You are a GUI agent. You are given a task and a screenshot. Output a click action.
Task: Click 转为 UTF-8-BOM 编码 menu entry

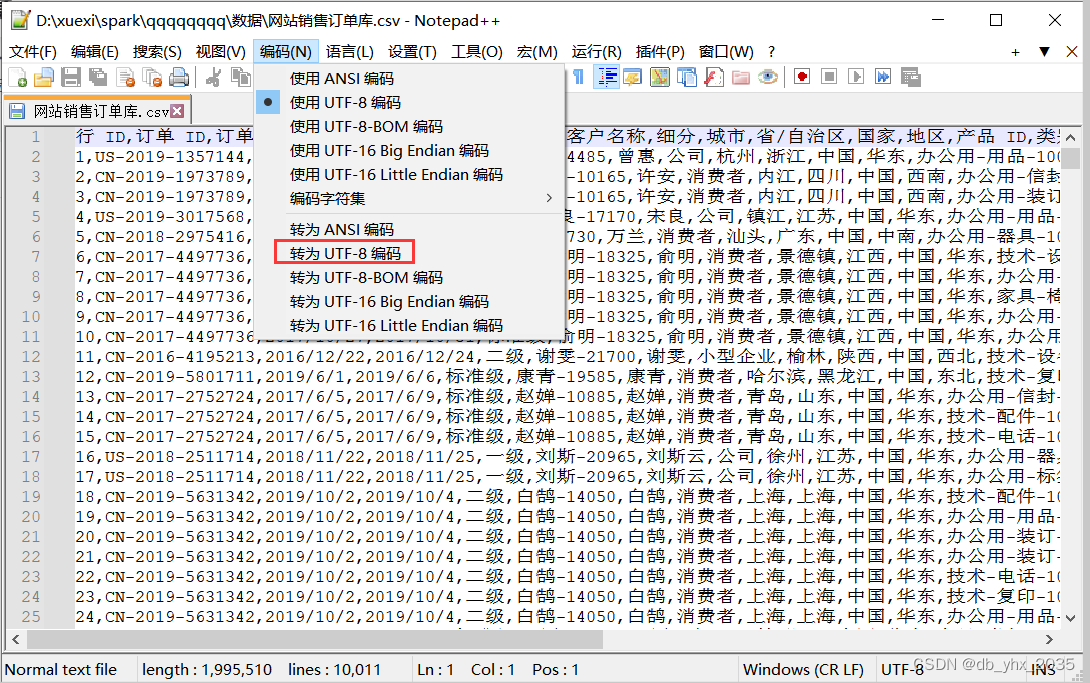(409, 277)
